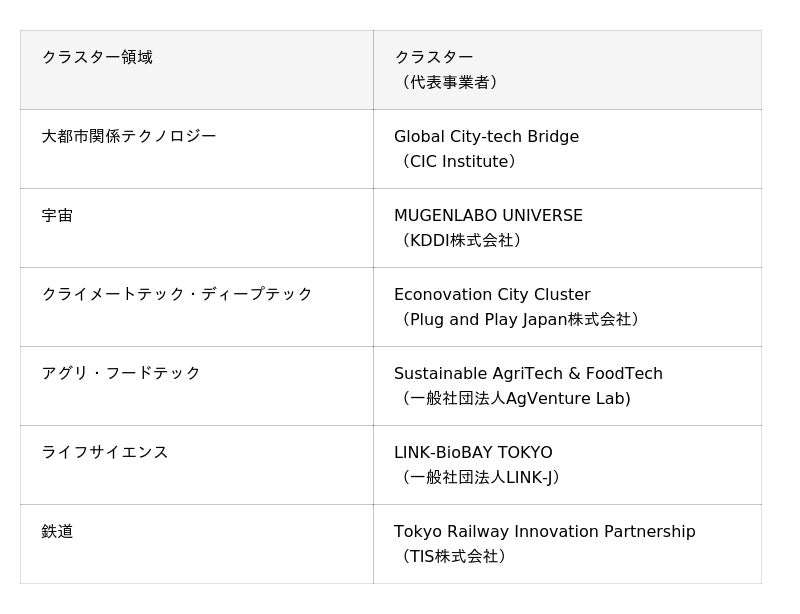The height and width of the screenshot is (614, 800).
Task: Click Sustainable AgriTech & FoodTech text
Action: [x=528, y=374]
